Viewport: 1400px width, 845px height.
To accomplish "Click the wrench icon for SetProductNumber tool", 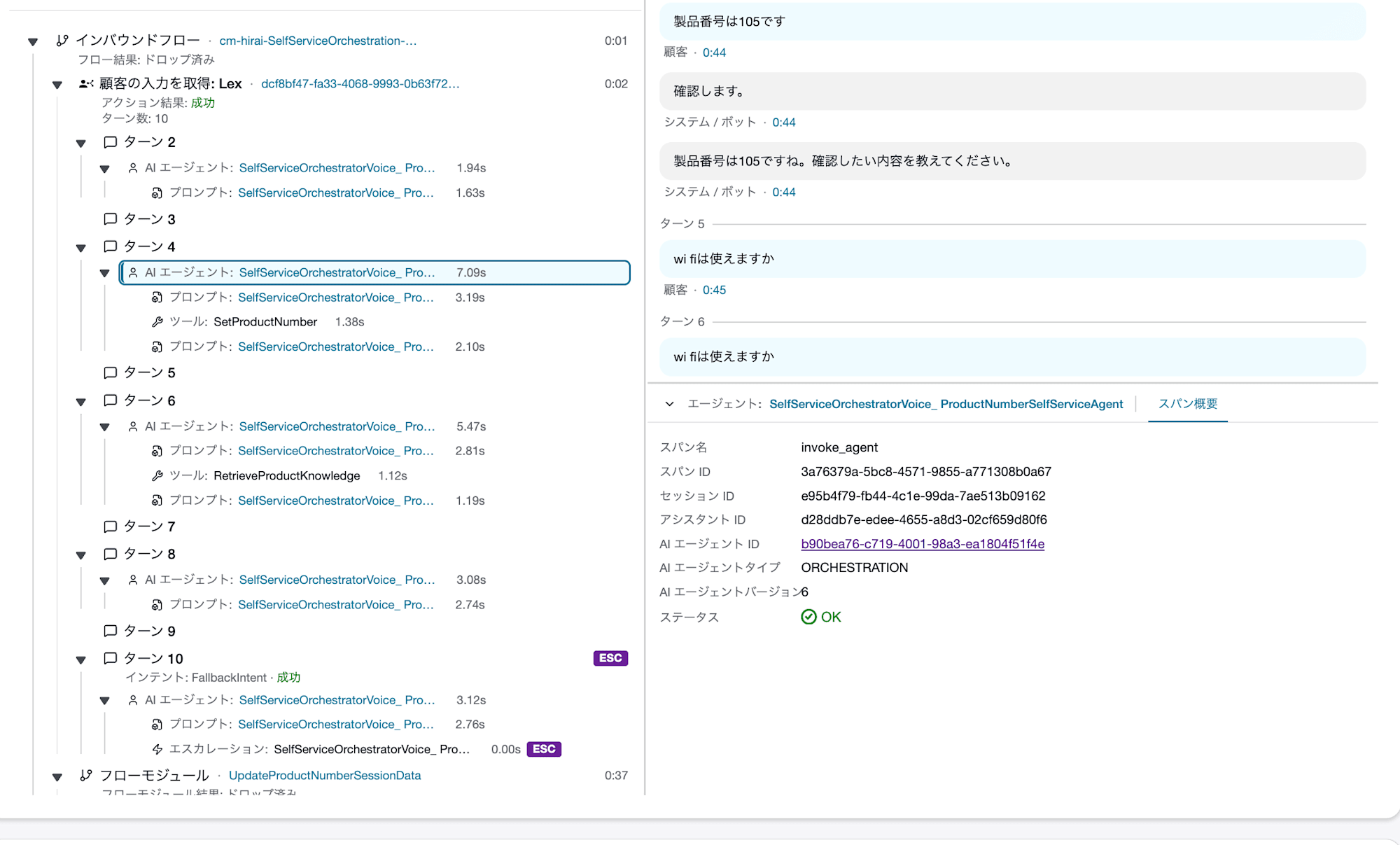I will click(157, 322).
